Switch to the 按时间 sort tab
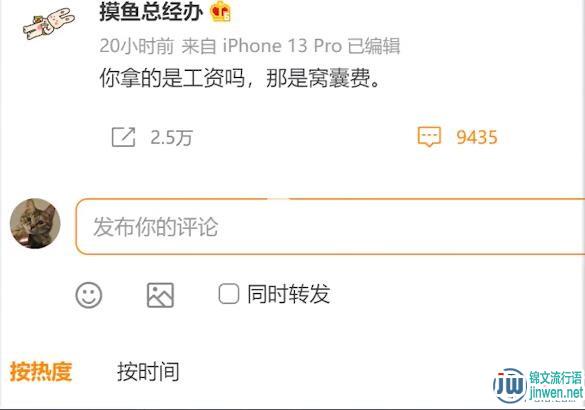585x410 pixels. (x=148, y=372)
